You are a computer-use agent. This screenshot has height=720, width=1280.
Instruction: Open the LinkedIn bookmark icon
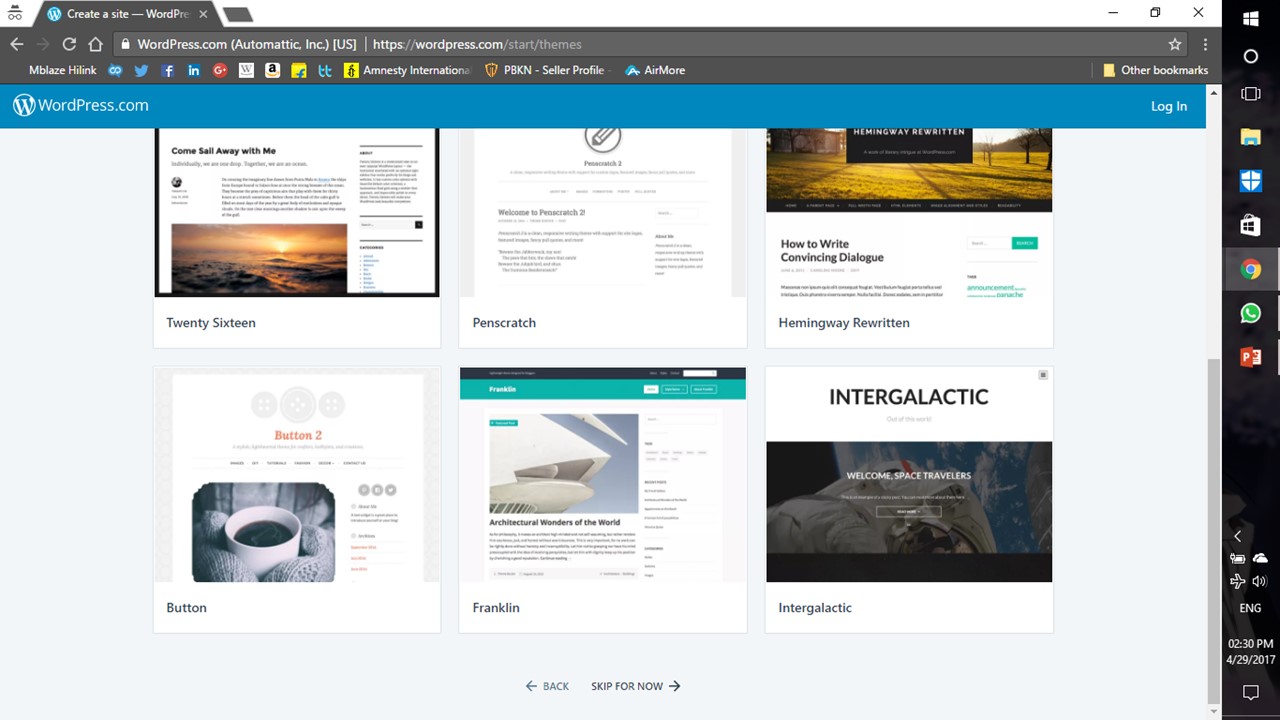point(194,71)
